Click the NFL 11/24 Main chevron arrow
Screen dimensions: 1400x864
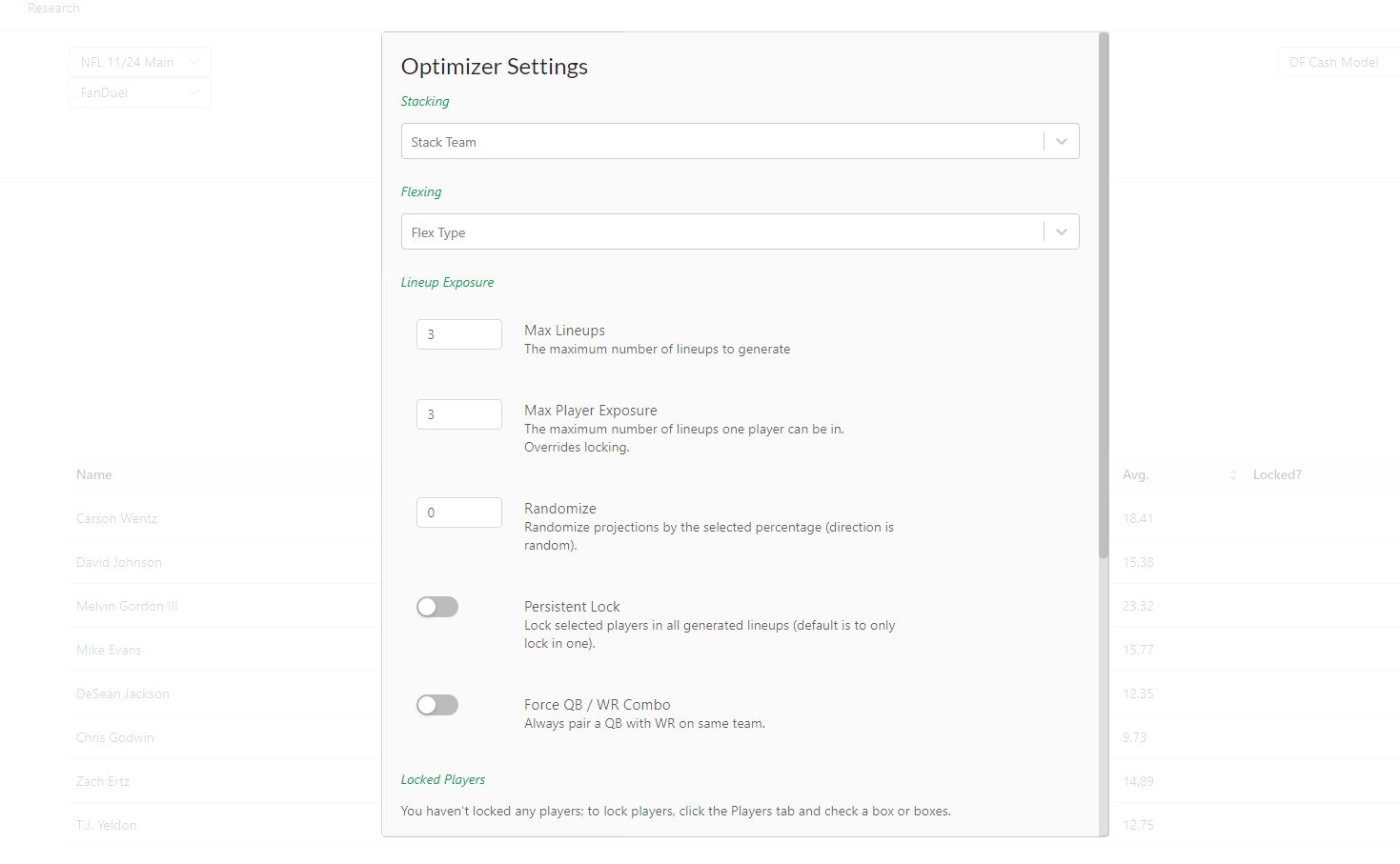pos(194,62)
